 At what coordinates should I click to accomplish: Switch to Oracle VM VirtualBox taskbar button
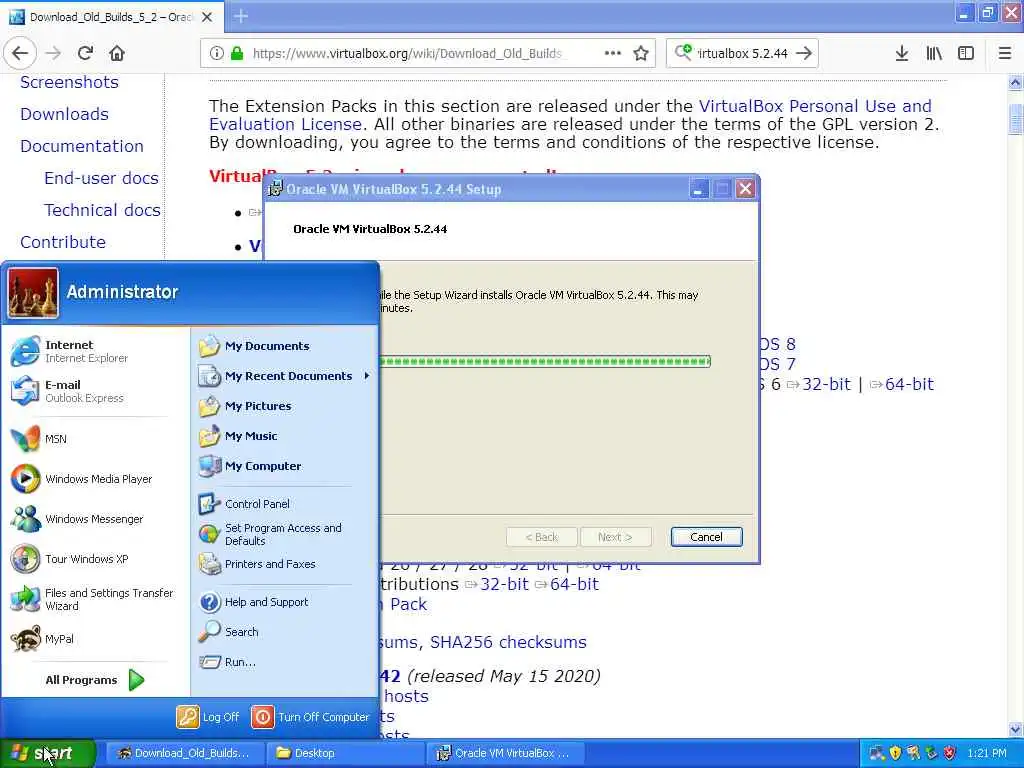(x=505, y=754)
